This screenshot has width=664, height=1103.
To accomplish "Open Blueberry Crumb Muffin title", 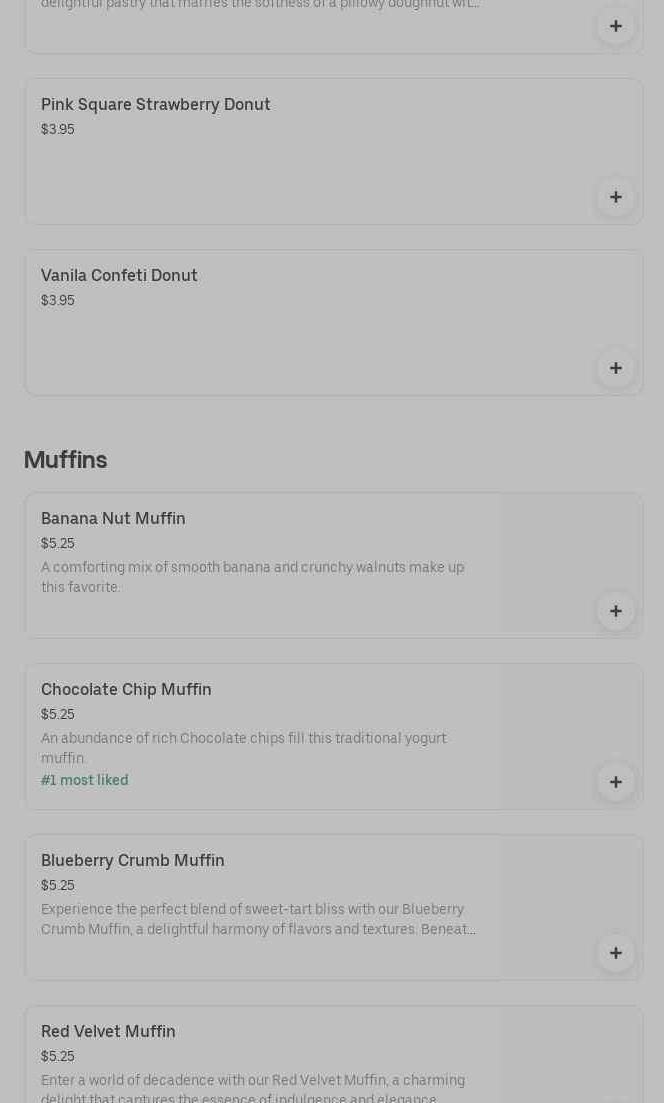I will point(132,860).
